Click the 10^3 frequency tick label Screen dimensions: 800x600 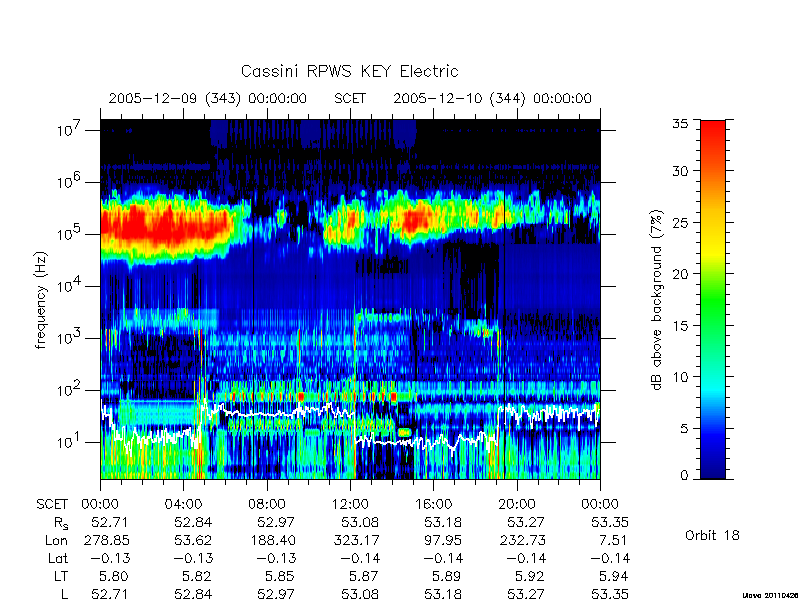click(68, 337)
